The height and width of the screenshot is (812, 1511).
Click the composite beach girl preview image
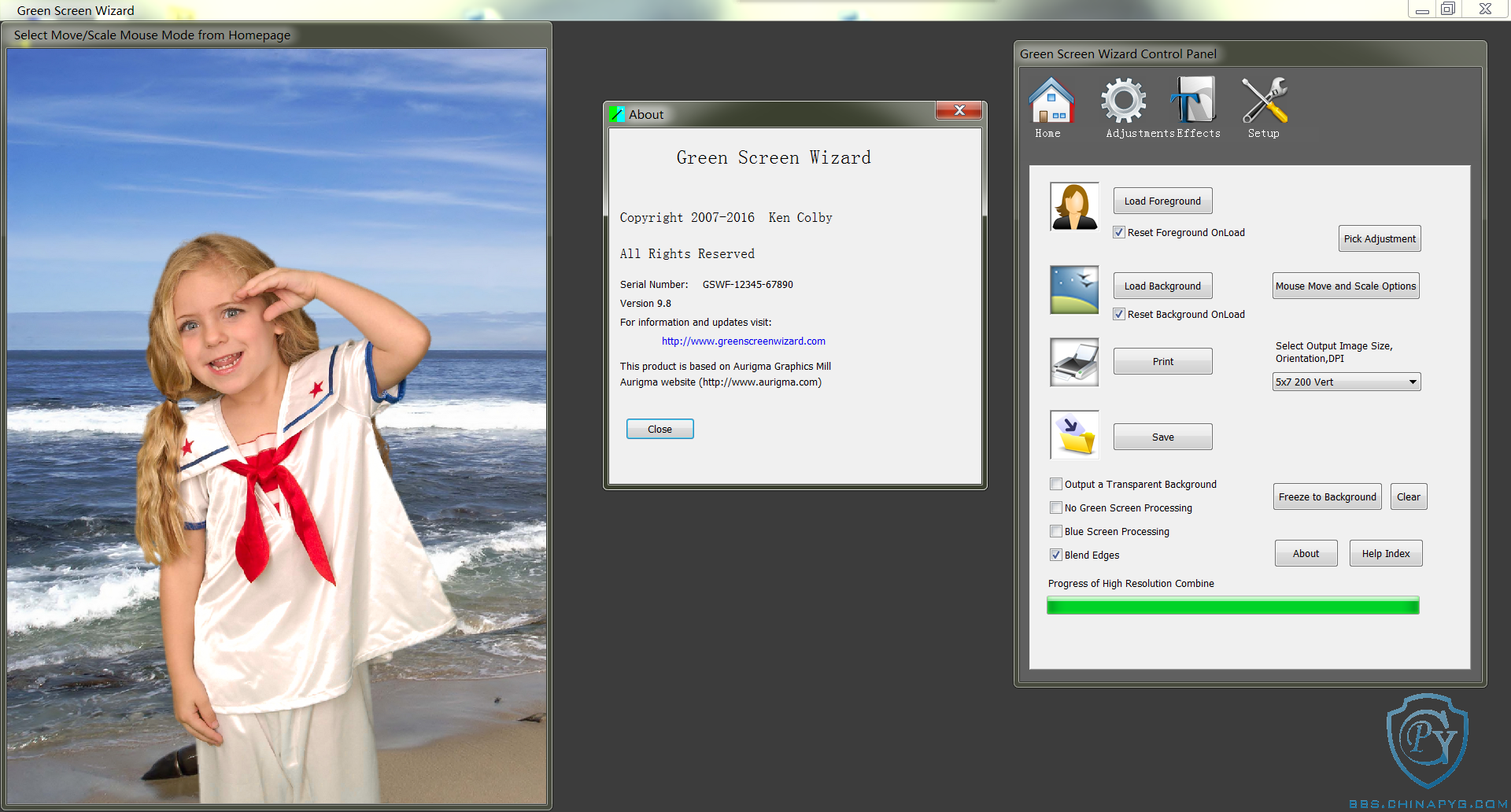click(x=277, y=426)
